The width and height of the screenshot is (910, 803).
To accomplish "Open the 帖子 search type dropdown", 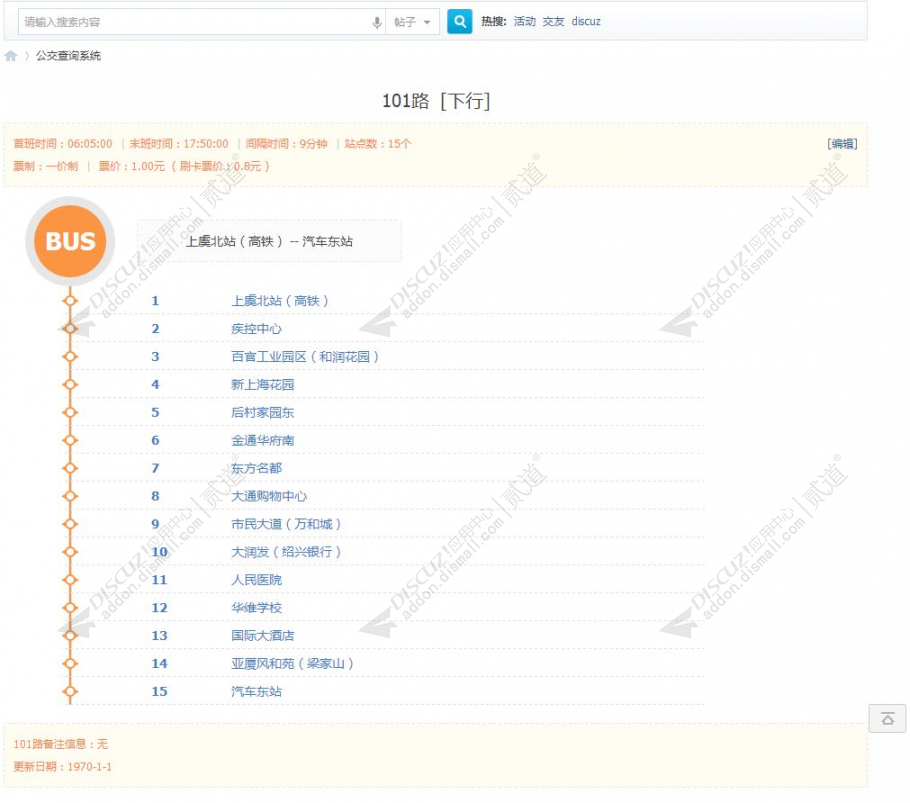I will click(413, 21).
